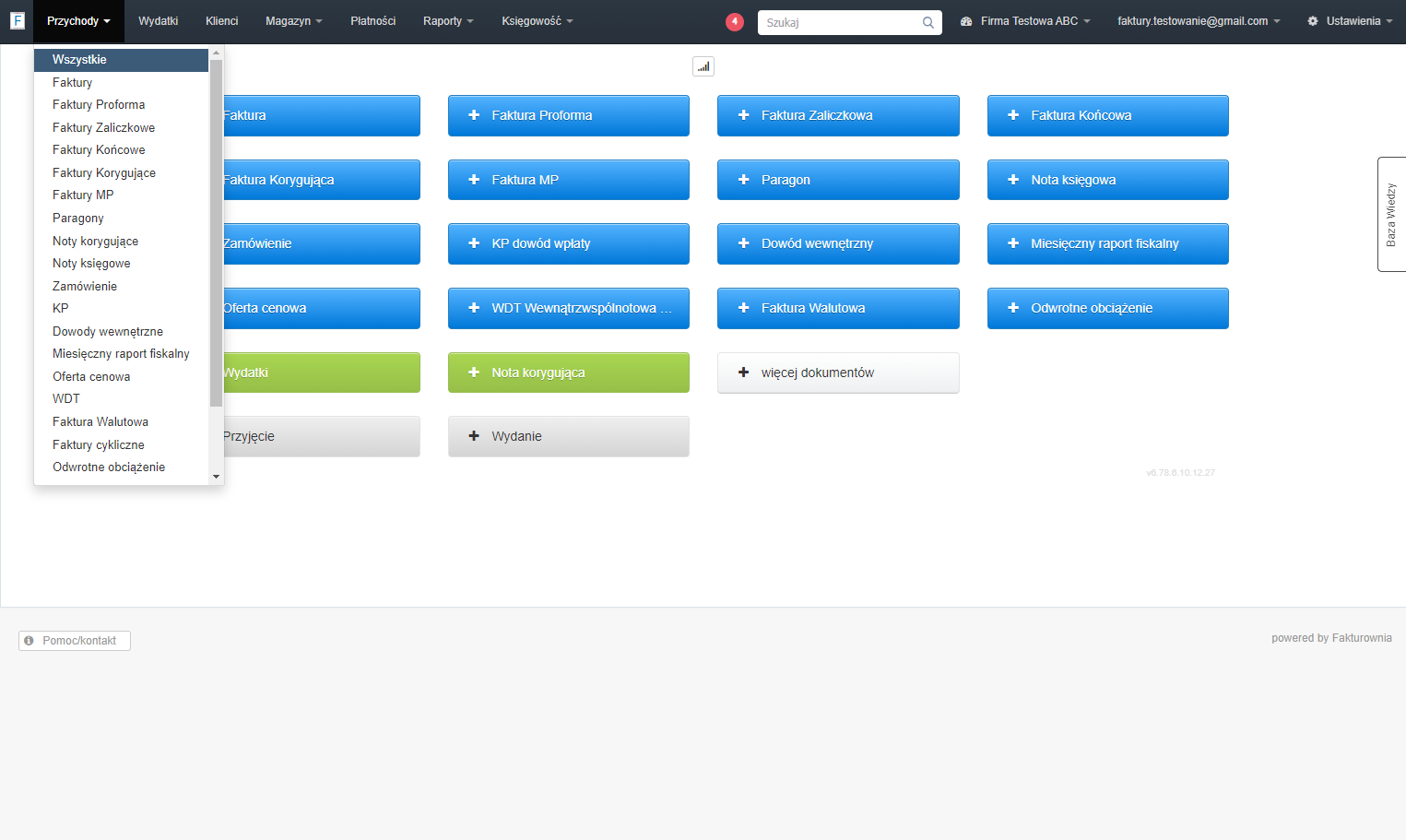Create a new Faktura Walutowa
The image size is (1406, 840).
[x=838, y=308]
